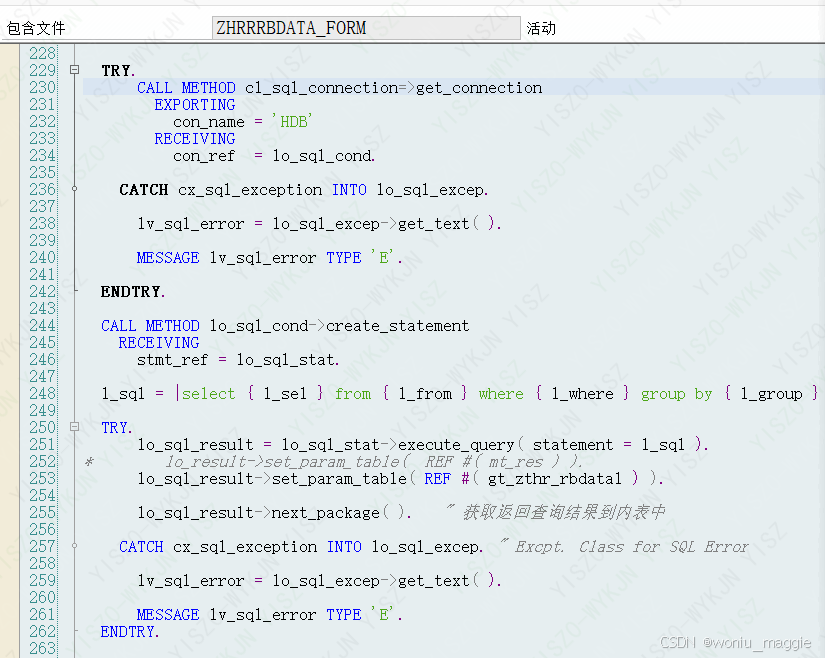Click line number 230 in the gutter

(42, 87)
